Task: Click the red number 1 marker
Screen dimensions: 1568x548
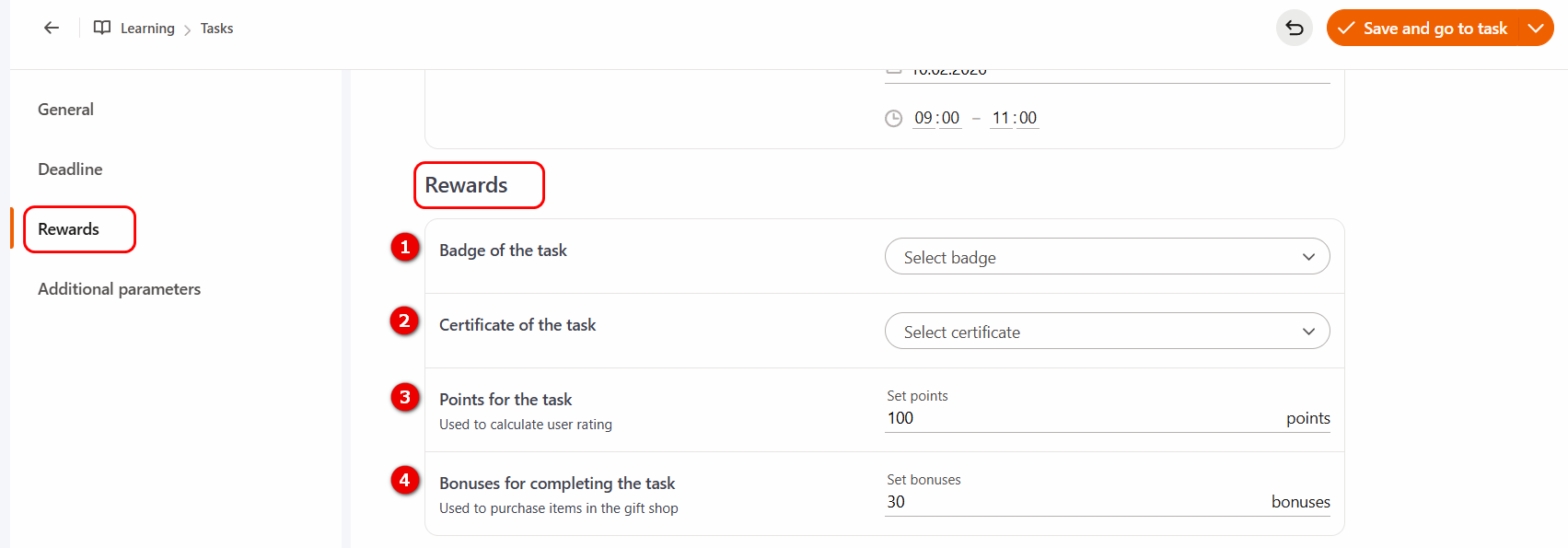Action: point(405,247)
